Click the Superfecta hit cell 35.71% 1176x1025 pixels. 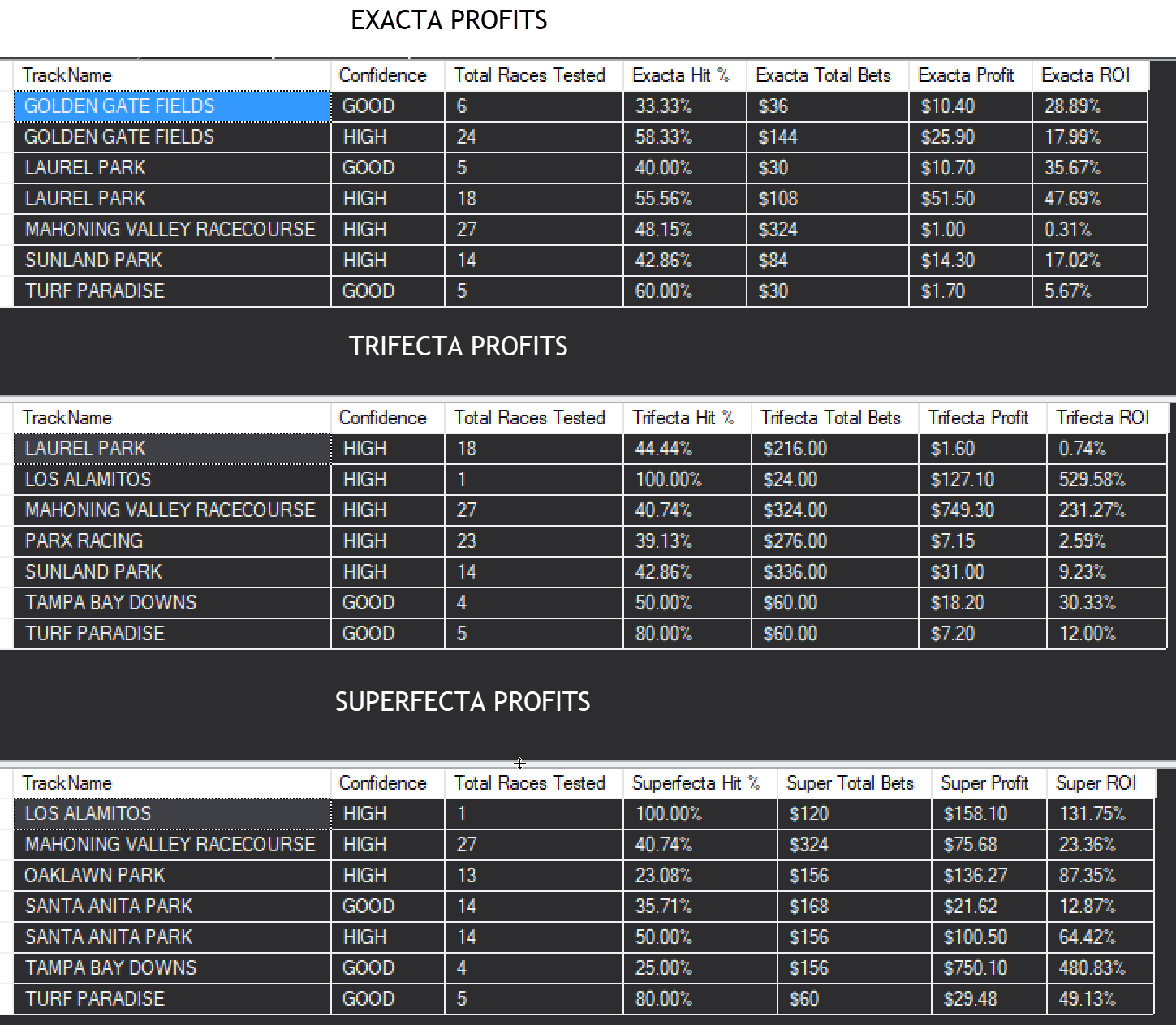[700, 907]
